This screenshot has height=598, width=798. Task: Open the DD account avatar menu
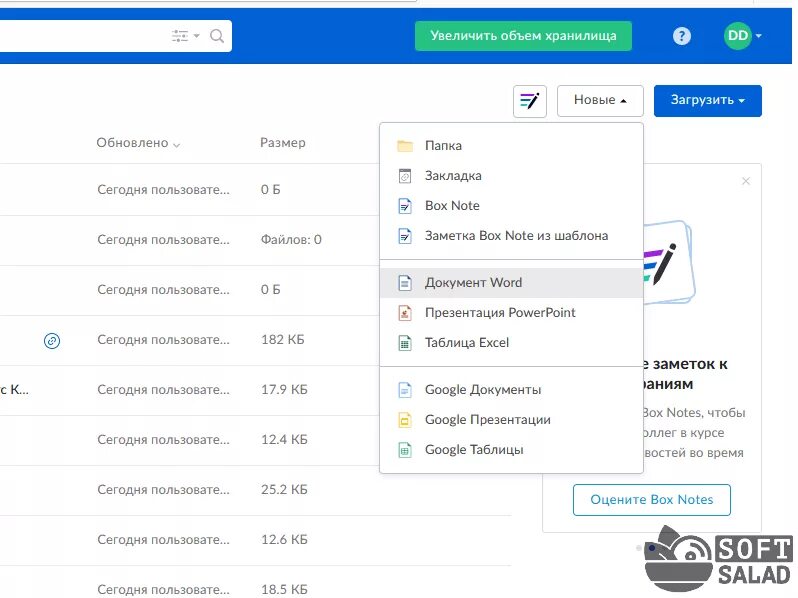743,36
